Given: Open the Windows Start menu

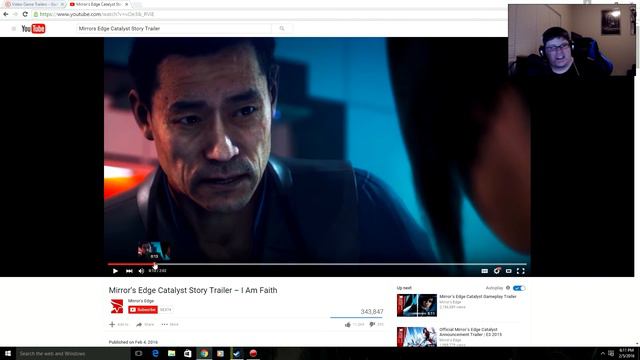Looking at the screenshot, I should [8, 353].
